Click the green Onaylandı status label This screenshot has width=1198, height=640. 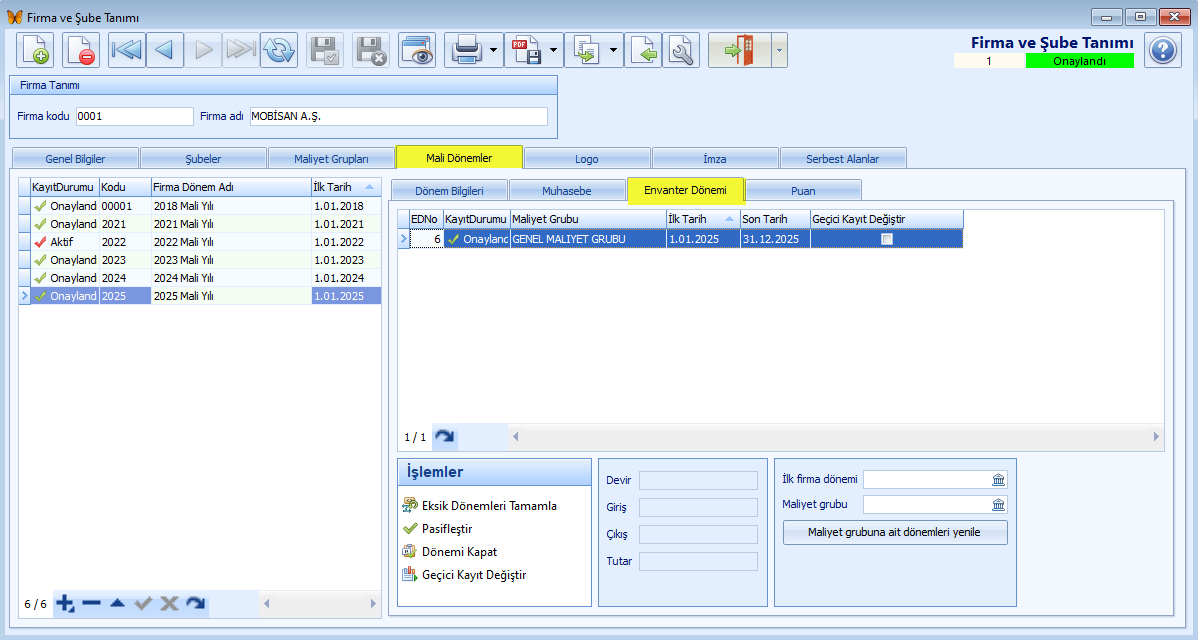tap(1080, 61)
